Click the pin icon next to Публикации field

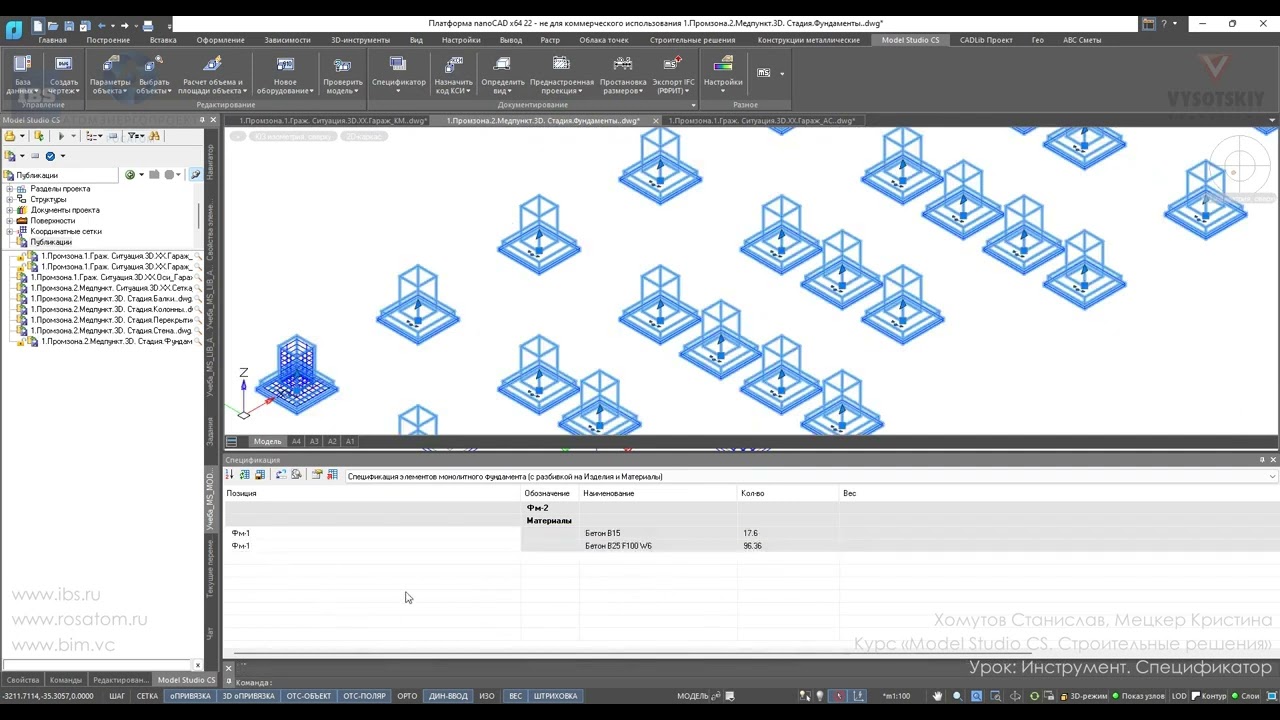click(195, 175)
